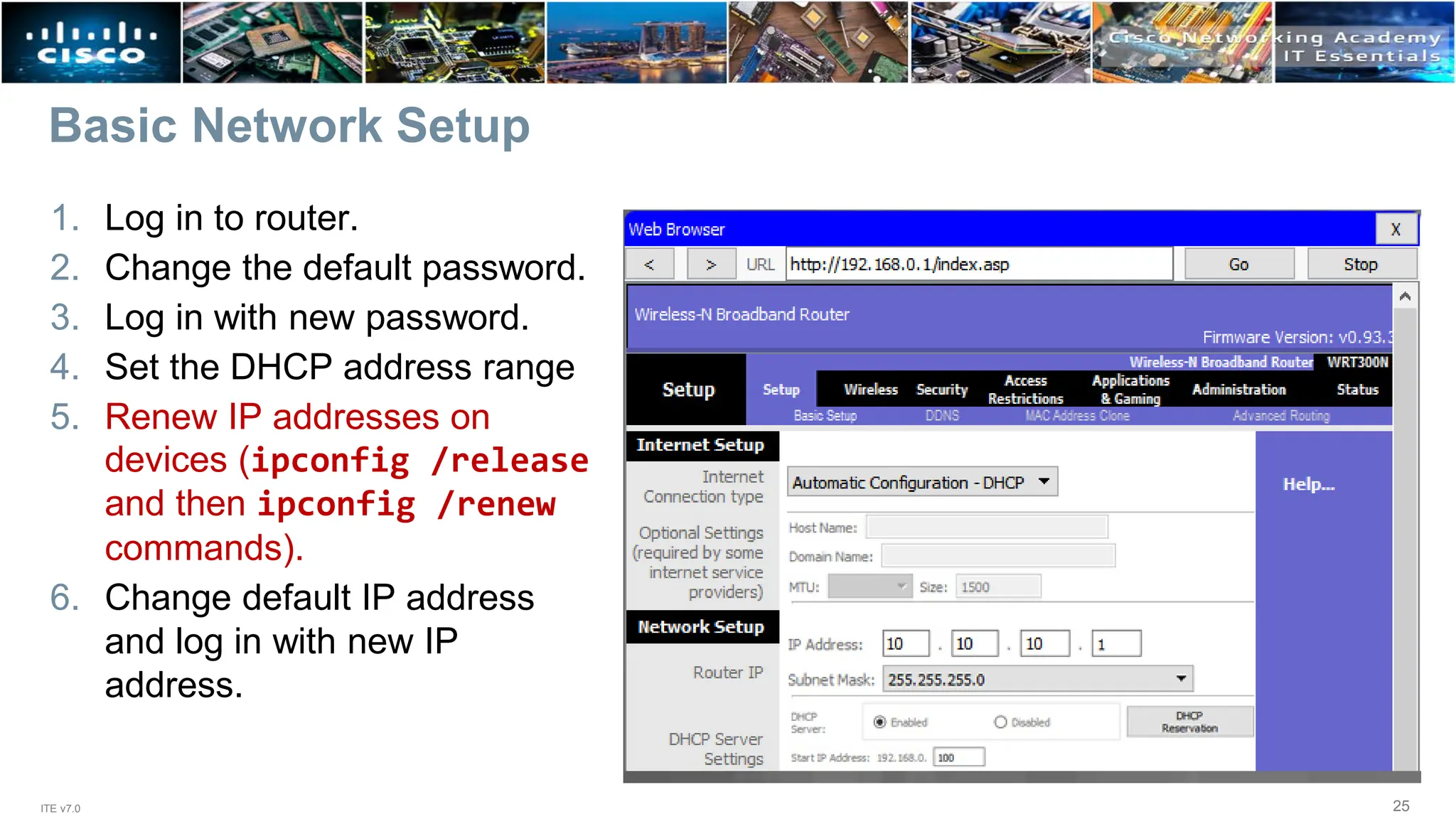Click the URL address field
Image resolution: width=1456 pixels, height=819 pixels.
coord(978,264)
